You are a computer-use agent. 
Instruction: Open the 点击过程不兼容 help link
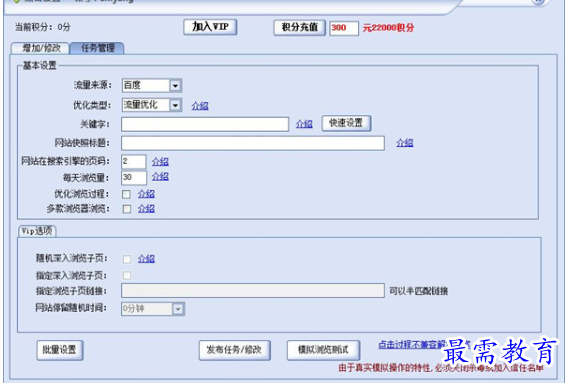point(413,345)
